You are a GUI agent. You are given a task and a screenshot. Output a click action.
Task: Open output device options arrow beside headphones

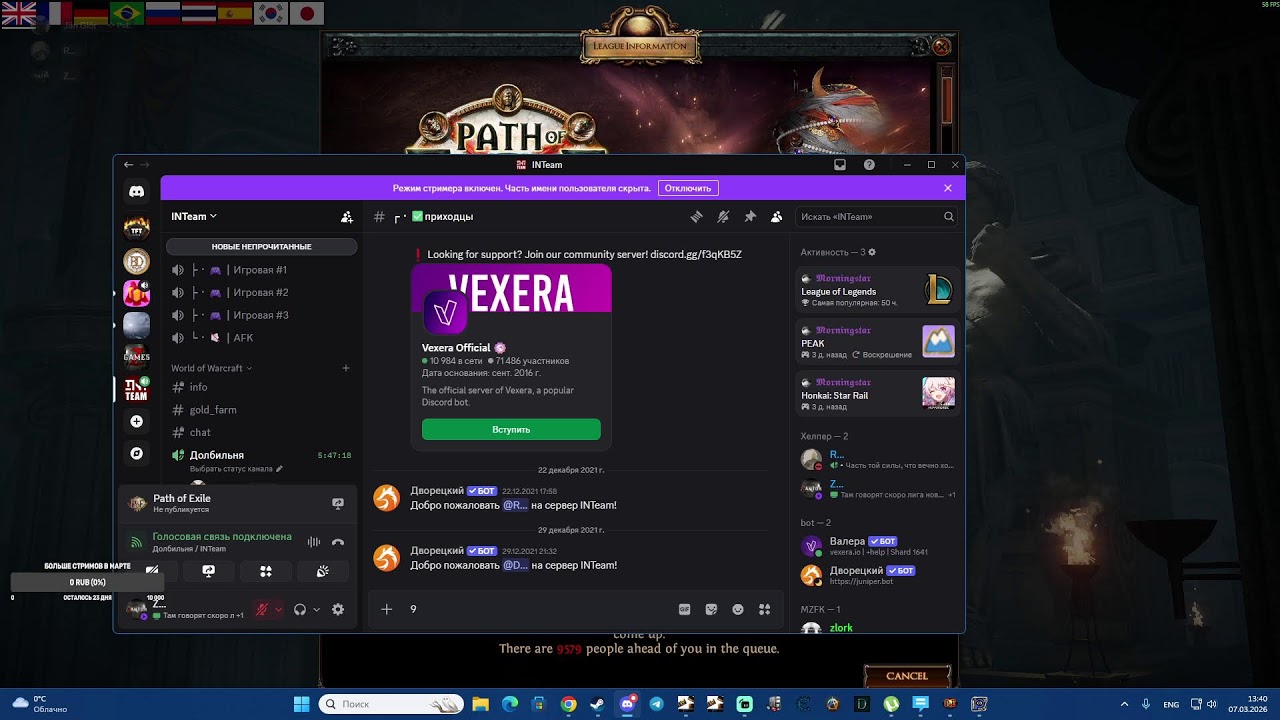tap(316, 609)
